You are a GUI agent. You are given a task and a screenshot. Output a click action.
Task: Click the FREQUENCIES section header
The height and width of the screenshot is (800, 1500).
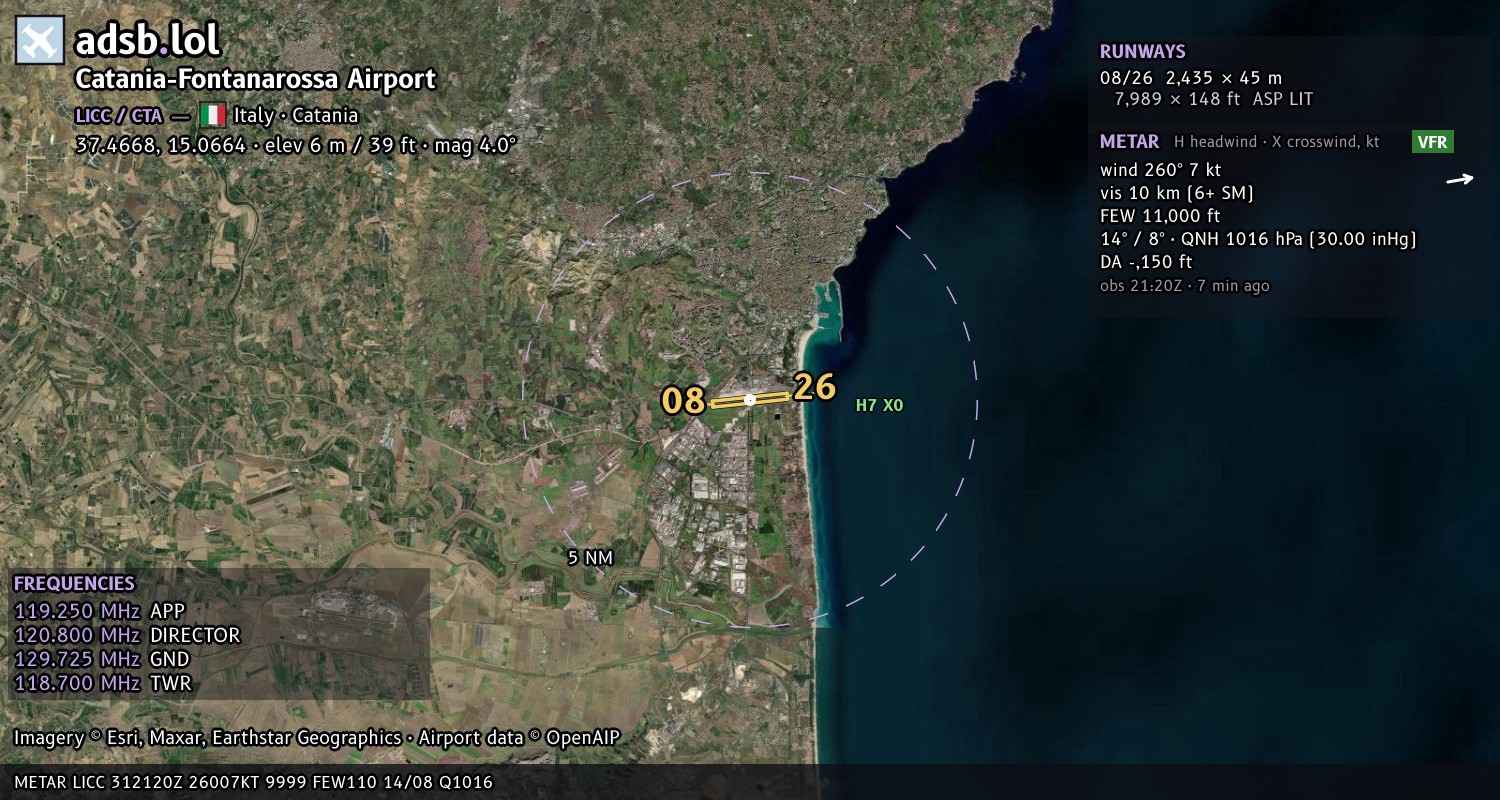coord(74,584)
